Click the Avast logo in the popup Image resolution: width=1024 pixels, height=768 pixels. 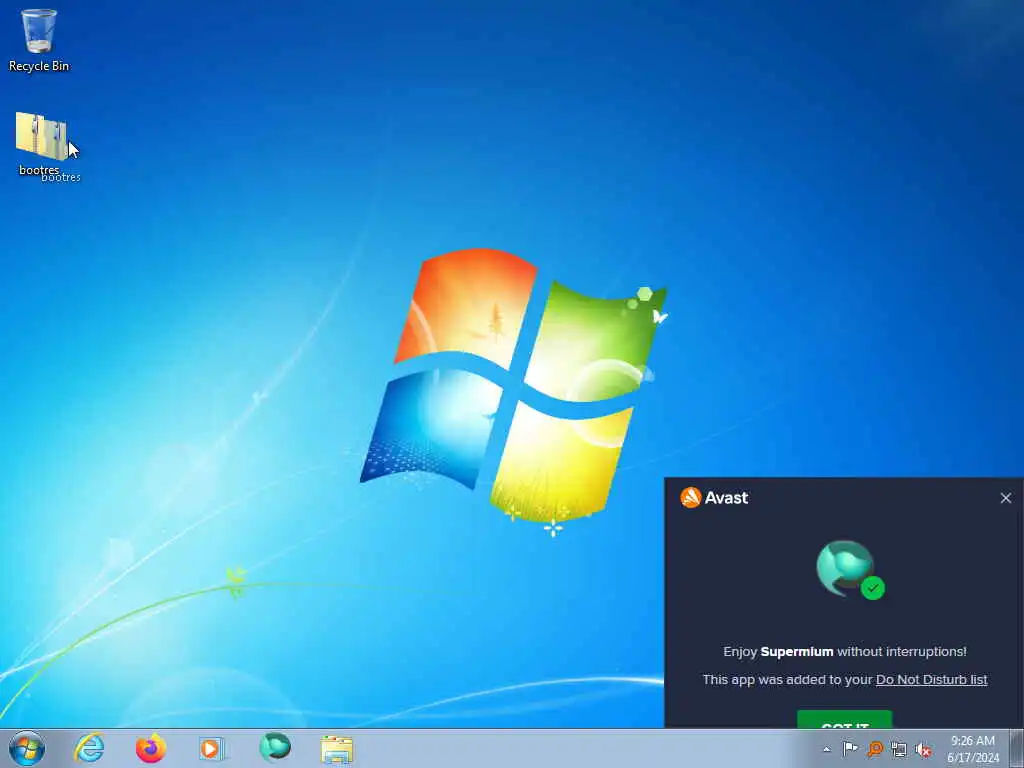714,498
